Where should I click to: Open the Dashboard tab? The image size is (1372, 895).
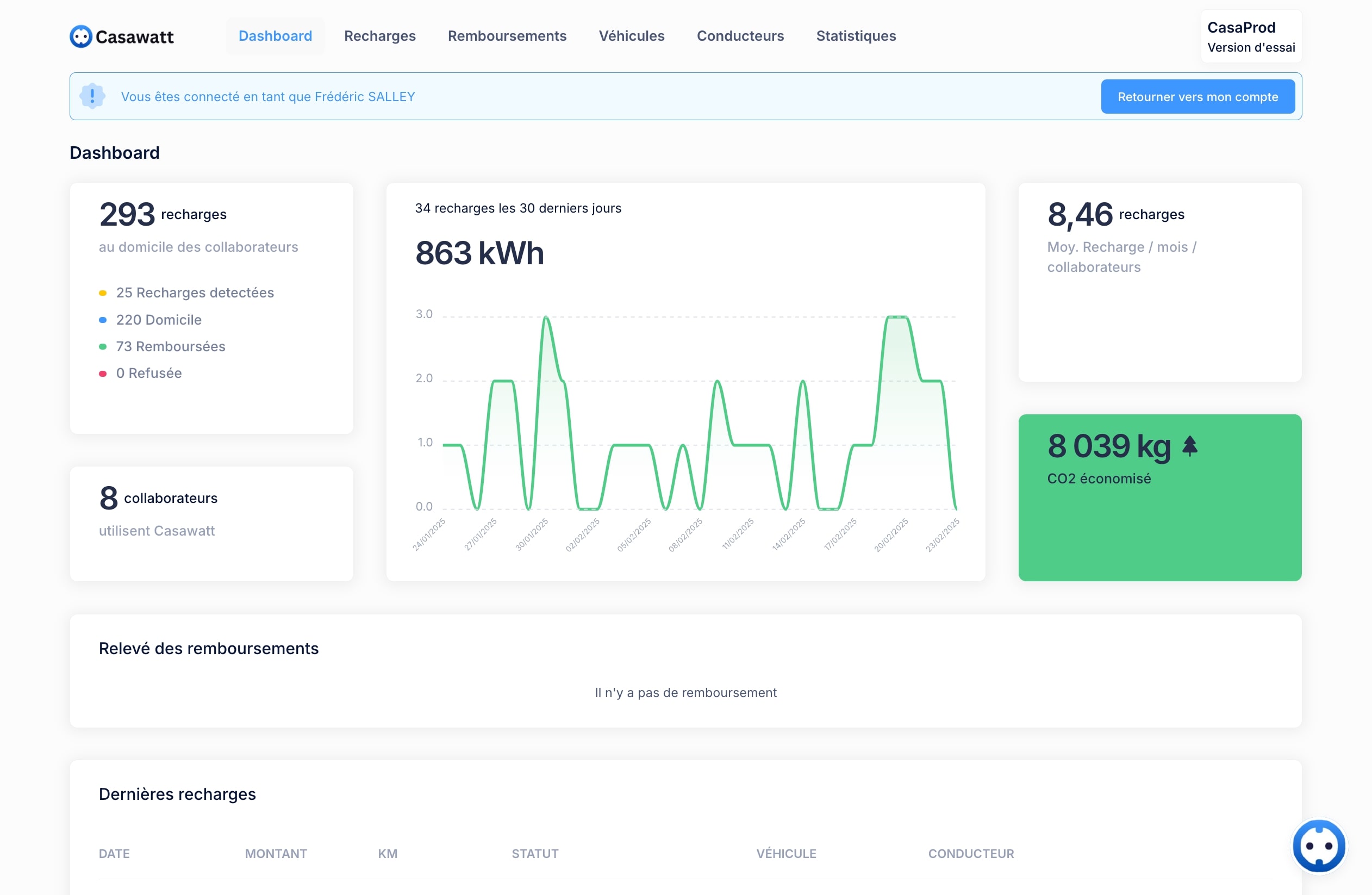(x=275, y=36)
